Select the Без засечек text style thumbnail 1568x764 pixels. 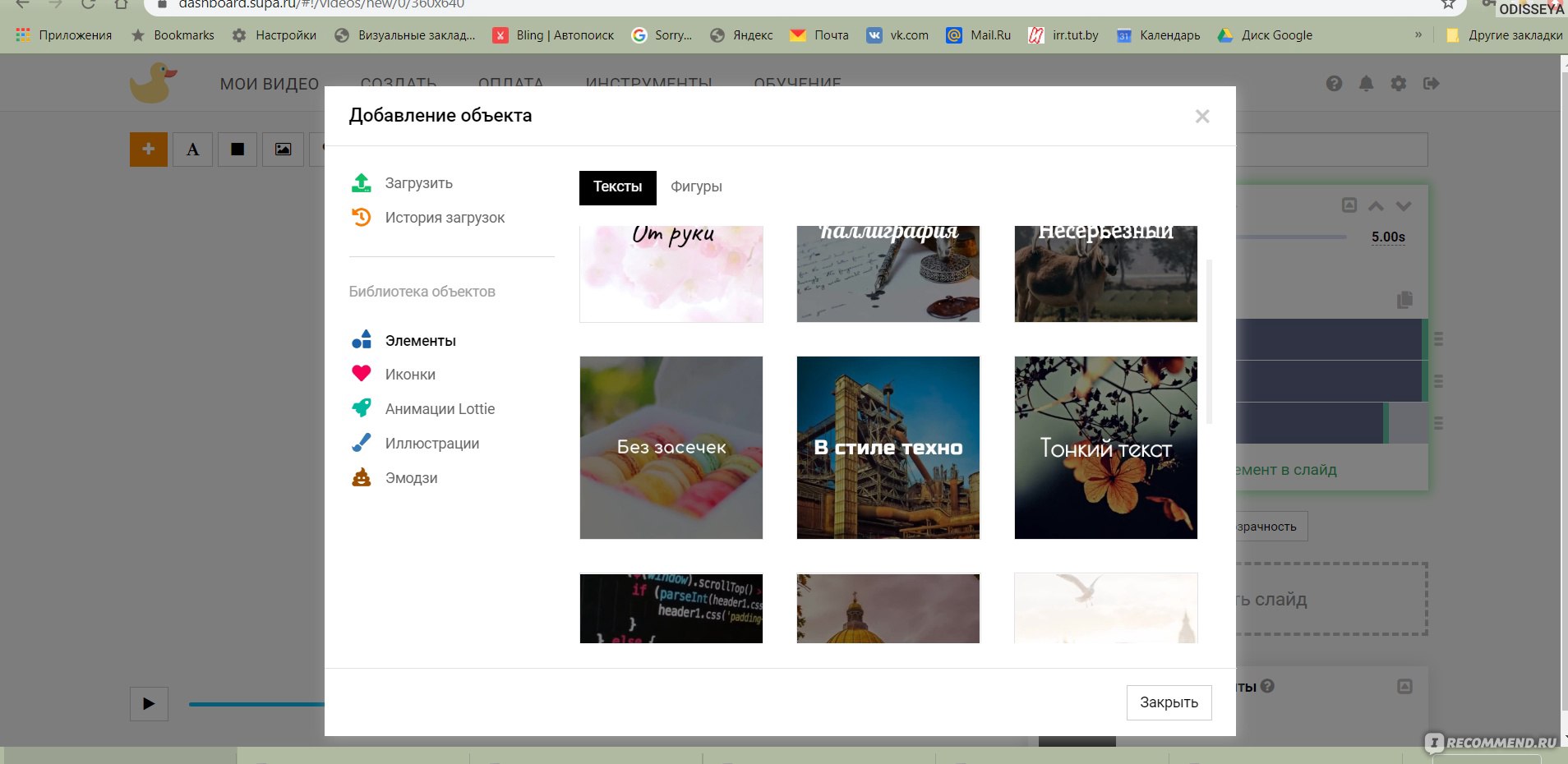pos(671,448)
